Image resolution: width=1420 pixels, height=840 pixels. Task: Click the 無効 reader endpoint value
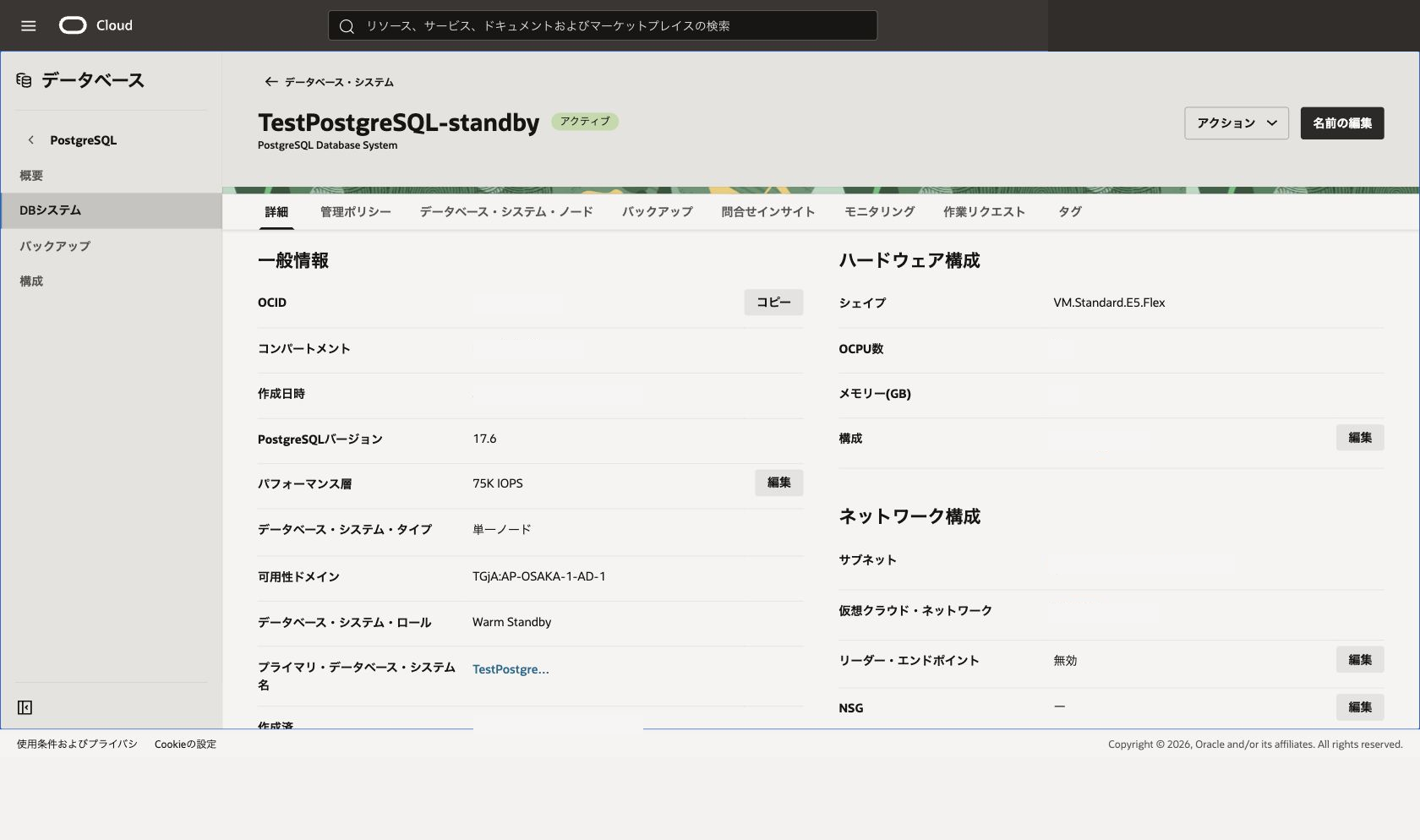pyautogui.click(x=1065, y=661)
